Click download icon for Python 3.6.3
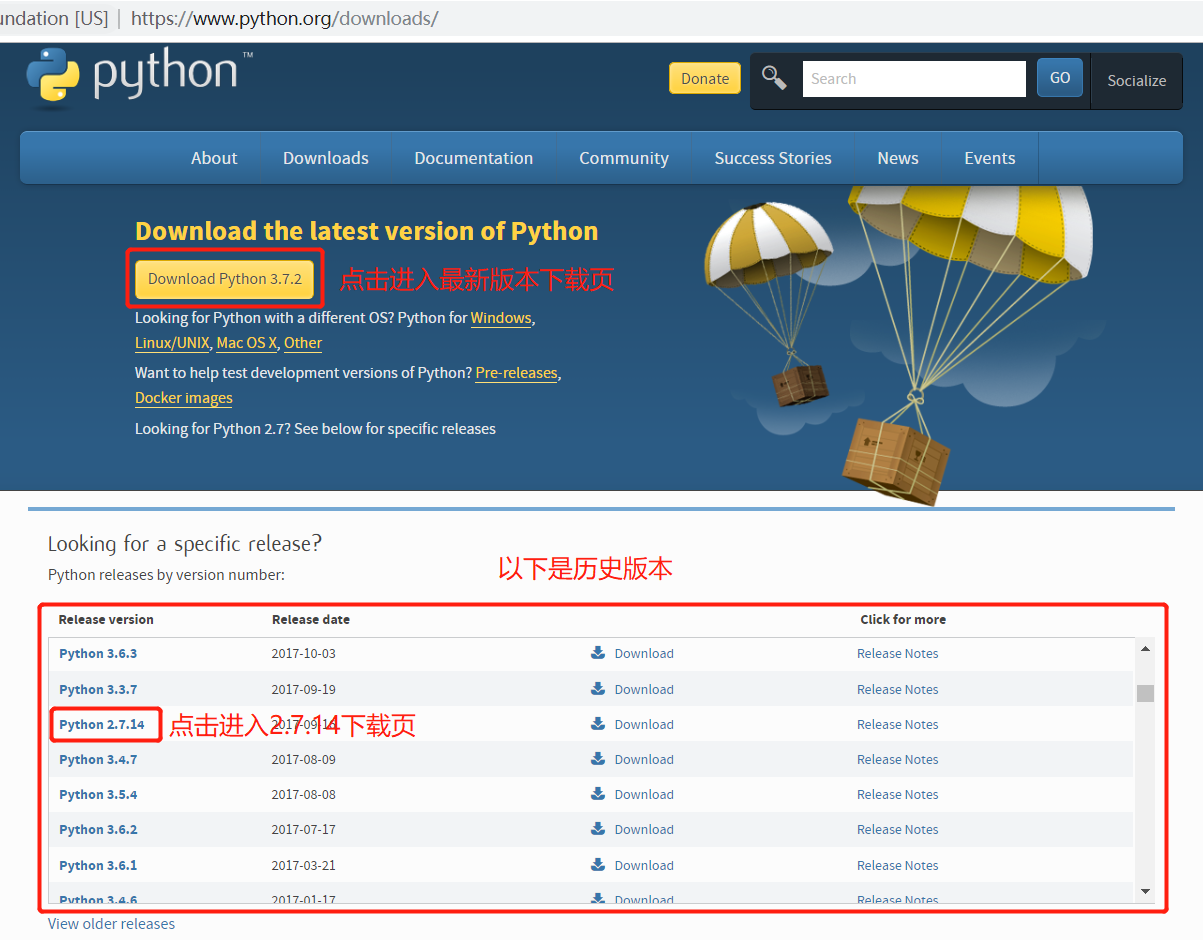The width and height of the screenshot is (1203, 940). (x=598, y=653)
